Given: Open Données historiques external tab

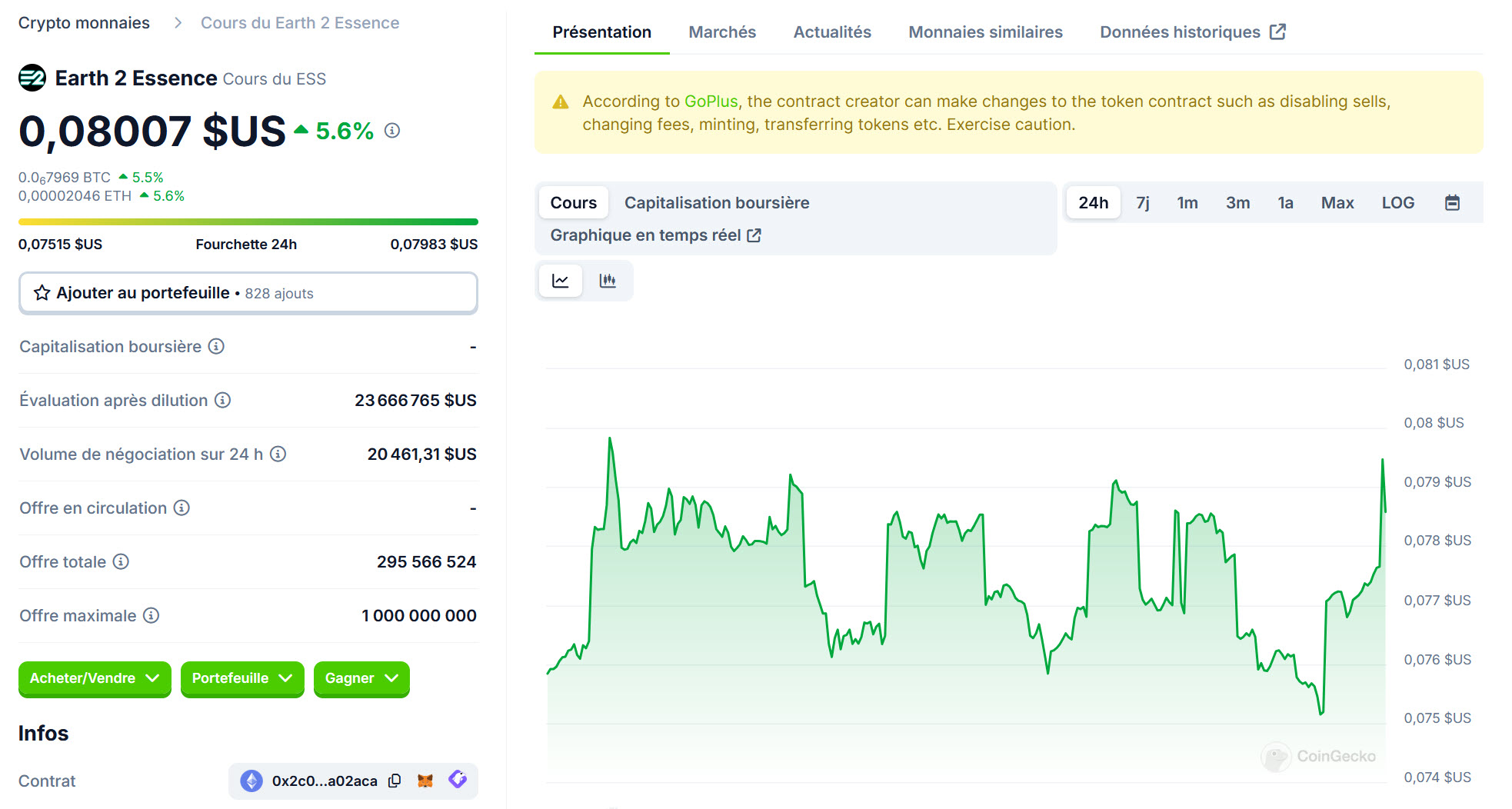Looking at the screenshot, I should coord(1192,32).
